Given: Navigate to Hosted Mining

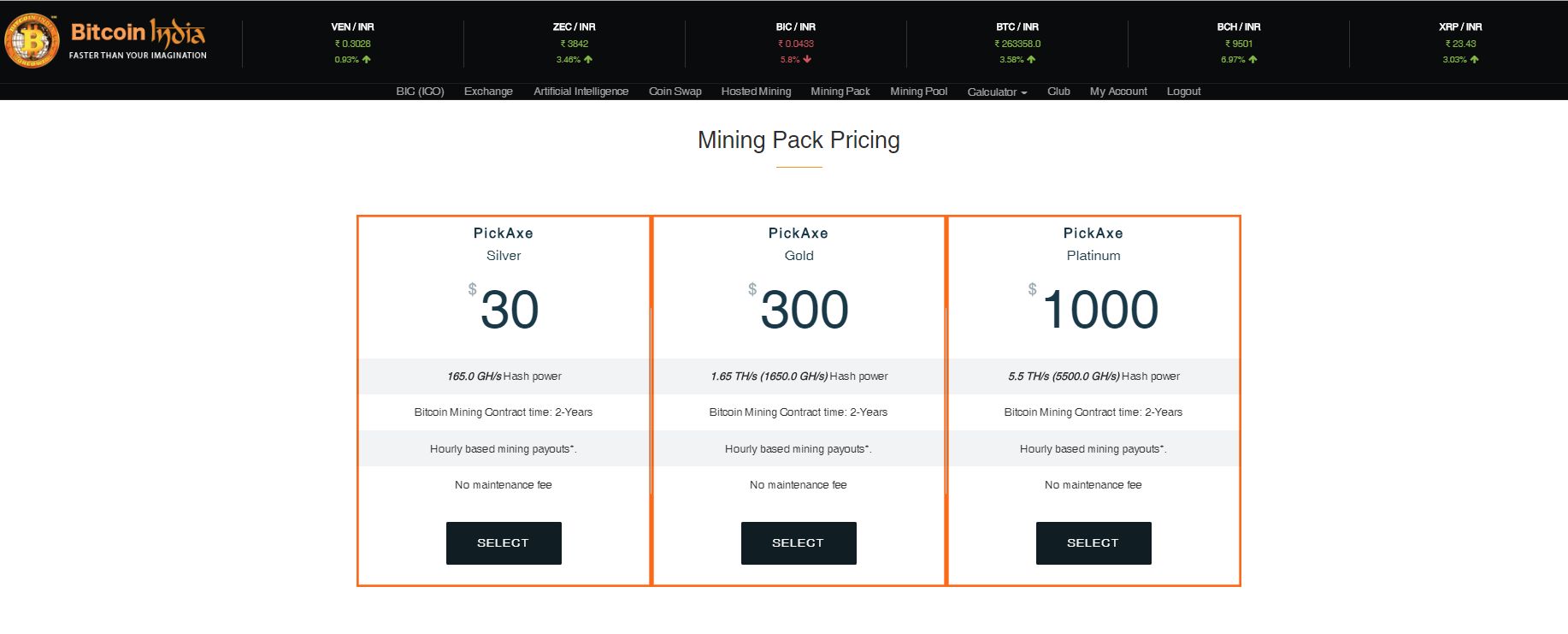Looking at the screenshot, I should click(756, 92).
